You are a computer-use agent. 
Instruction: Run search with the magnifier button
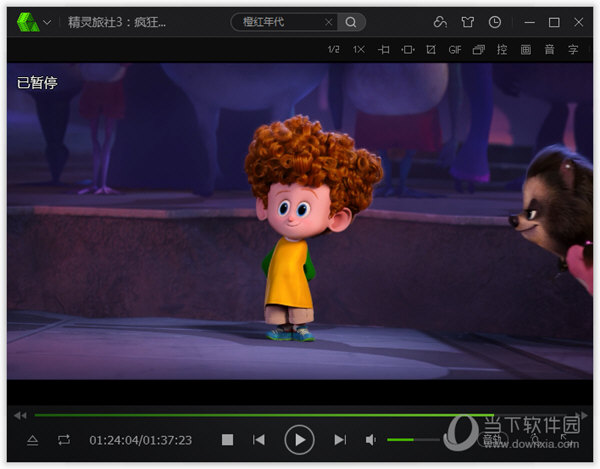coord(351,22)
